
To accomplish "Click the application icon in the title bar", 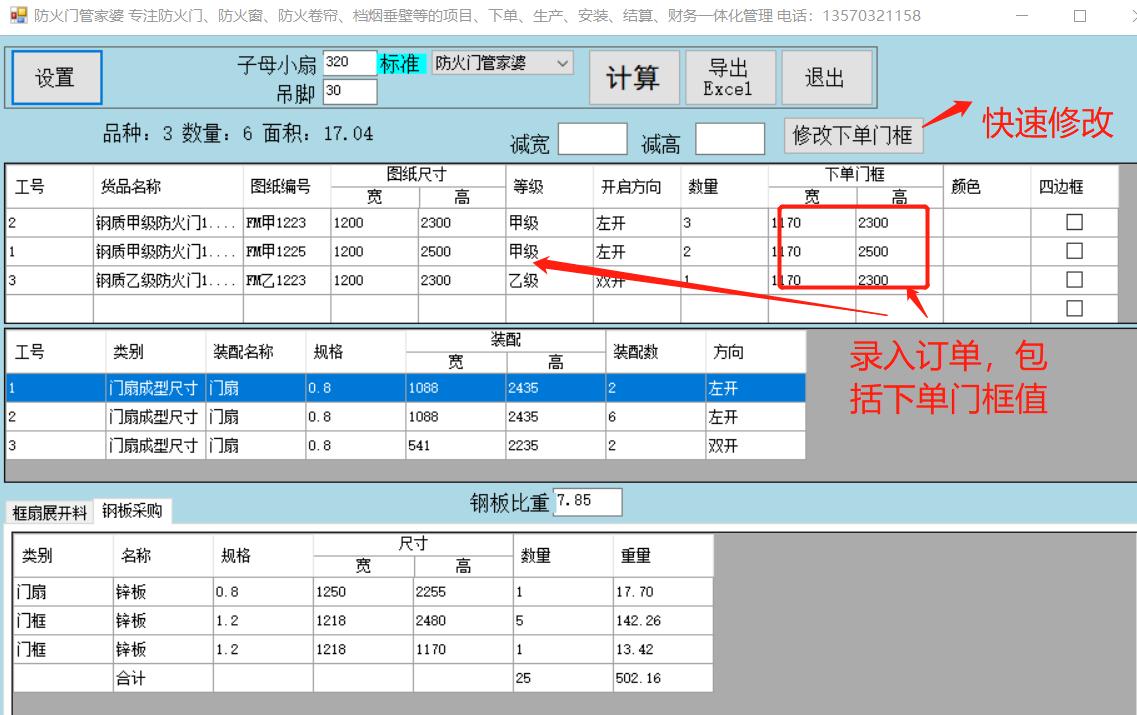I will pos(18,15).
